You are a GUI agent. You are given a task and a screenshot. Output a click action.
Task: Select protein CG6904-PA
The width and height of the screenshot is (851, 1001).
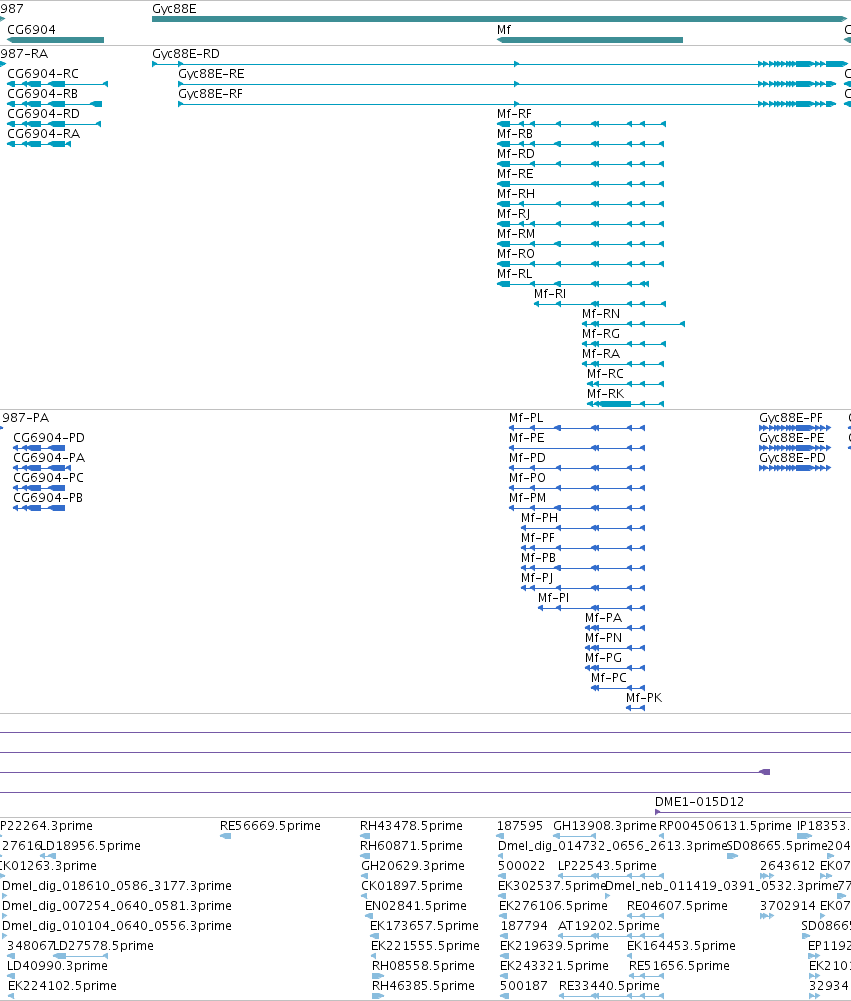pyautogui.click(x=49, y=458)
